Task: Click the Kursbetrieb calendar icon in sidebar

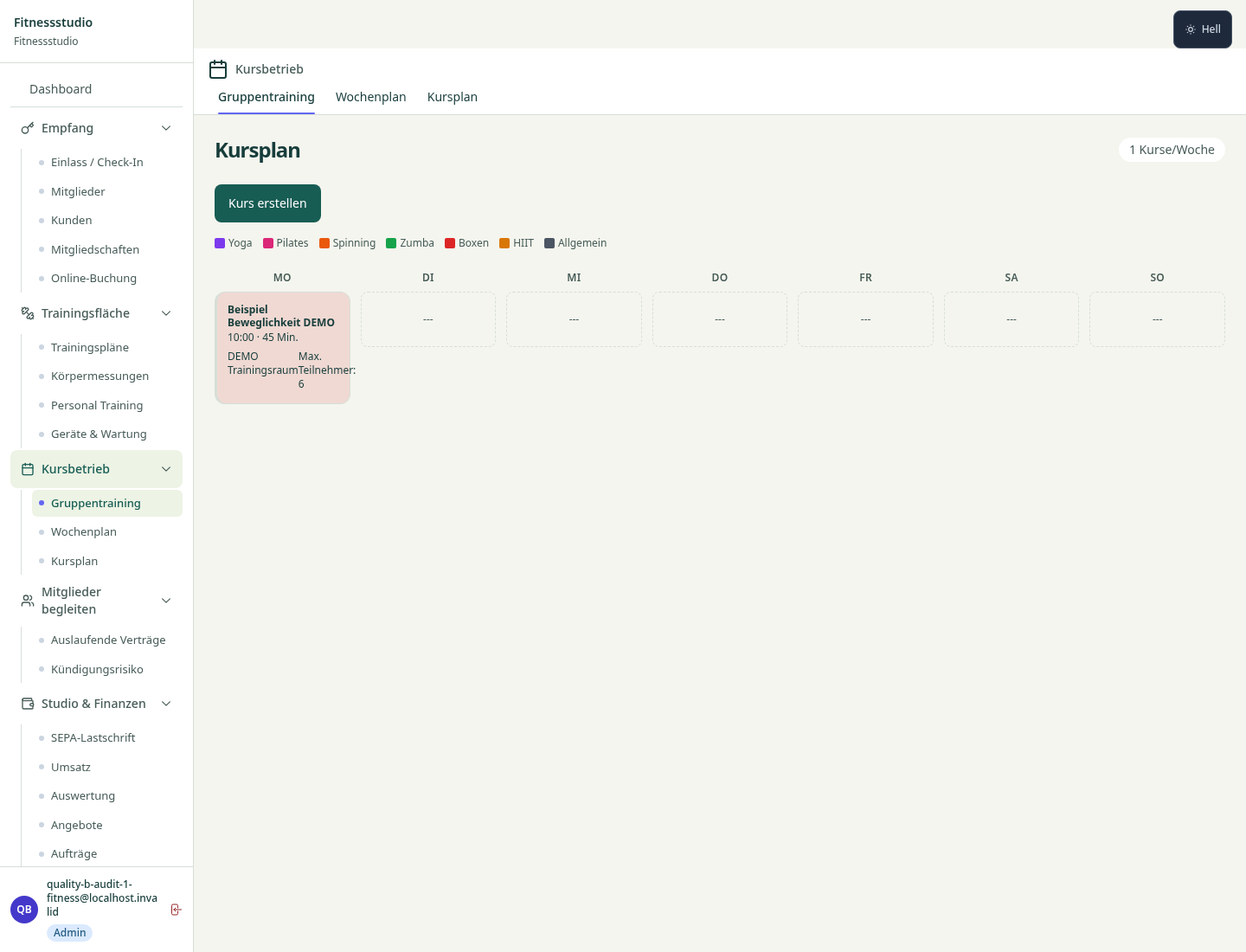Action: 28,469
